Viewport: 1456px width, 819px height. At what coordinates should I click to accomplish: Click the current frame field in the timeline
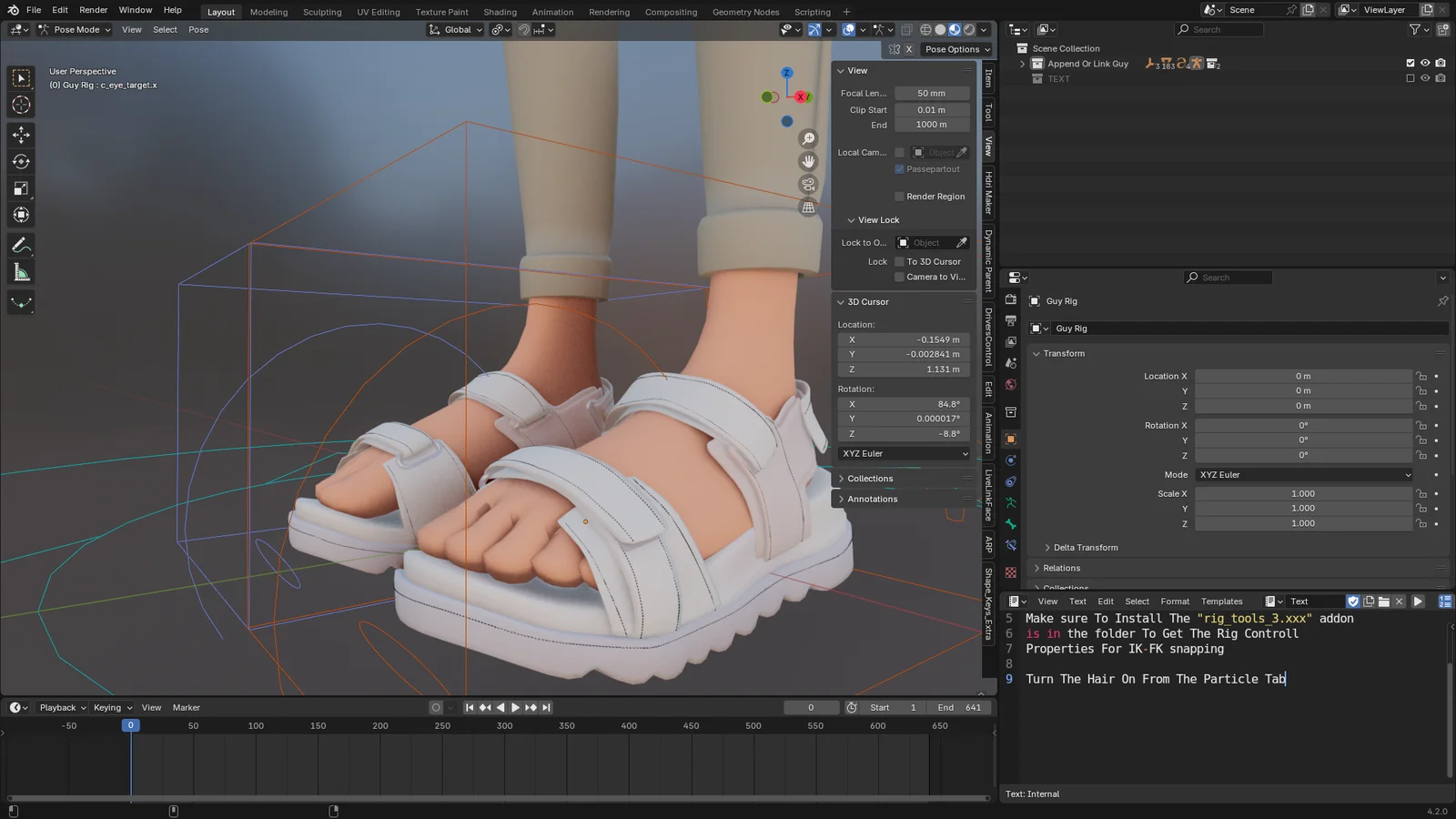pyautogui.click(x=811, y=707)
